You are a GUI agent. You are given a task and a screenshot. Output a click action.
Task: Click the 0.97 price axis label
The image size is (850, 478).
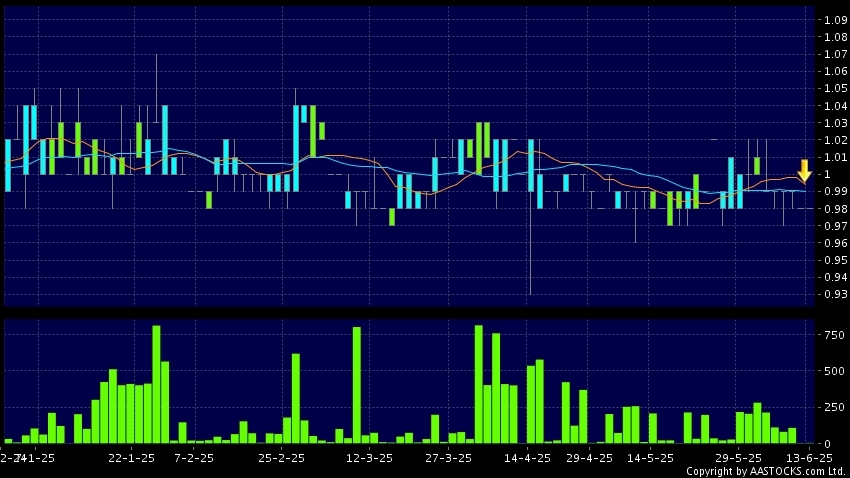(x=835, y=226)
